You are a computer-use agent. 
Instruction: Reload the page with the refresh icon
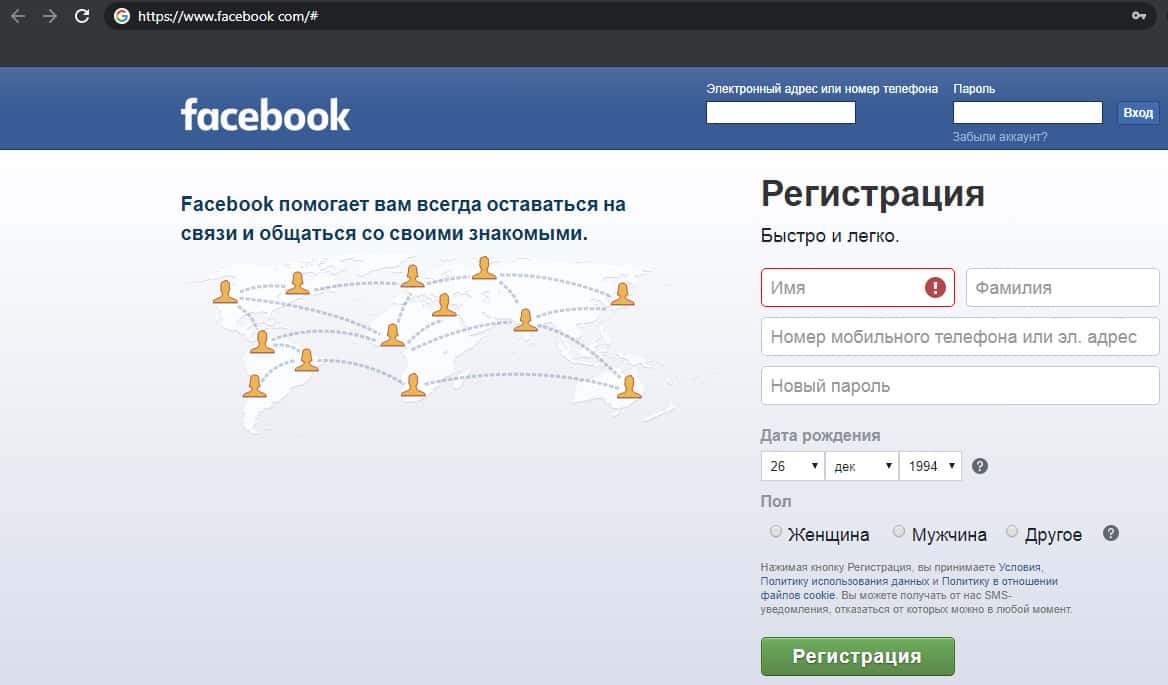(82, 16)
